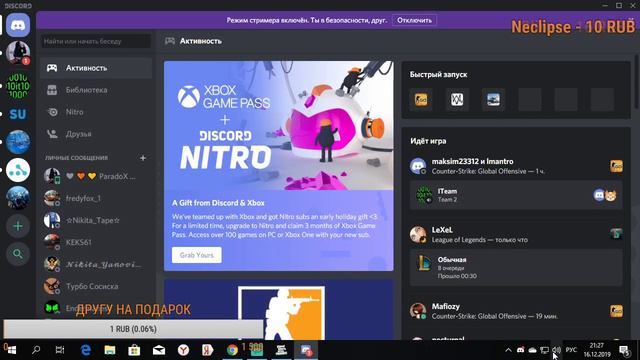Open Библиотека section

tap(96, 90)
